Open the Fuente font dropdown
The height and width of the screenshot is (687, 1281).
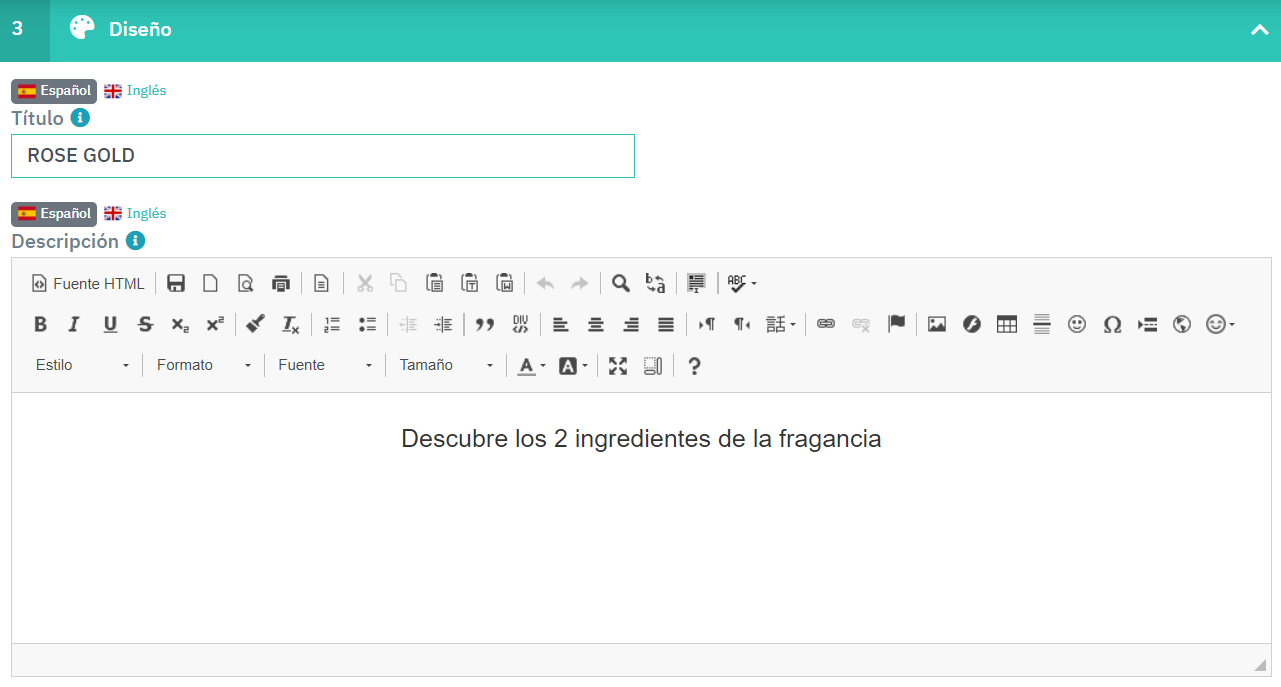coord(326,365)
